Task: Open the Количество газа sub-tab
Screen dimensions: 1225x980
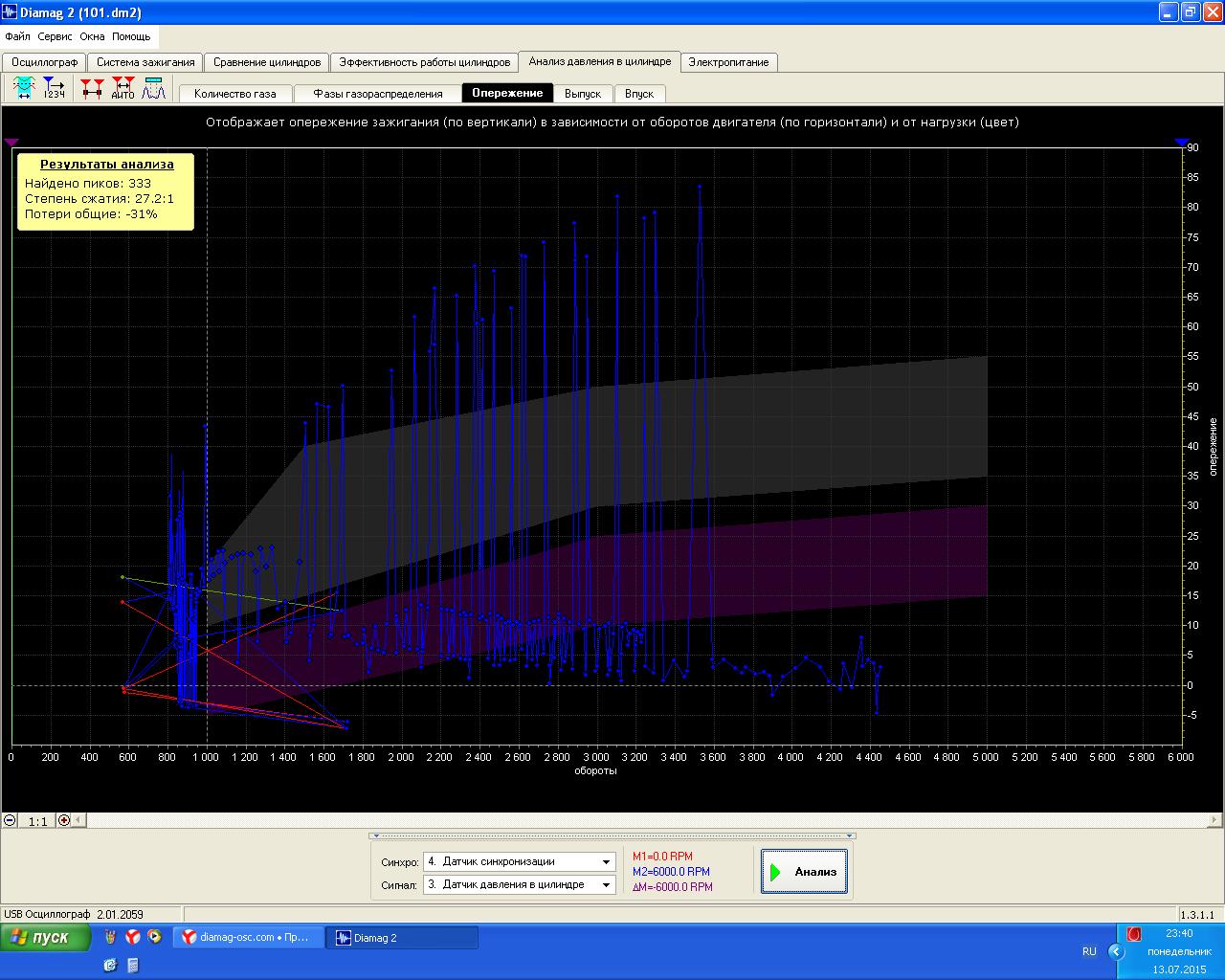Action: 235,94
